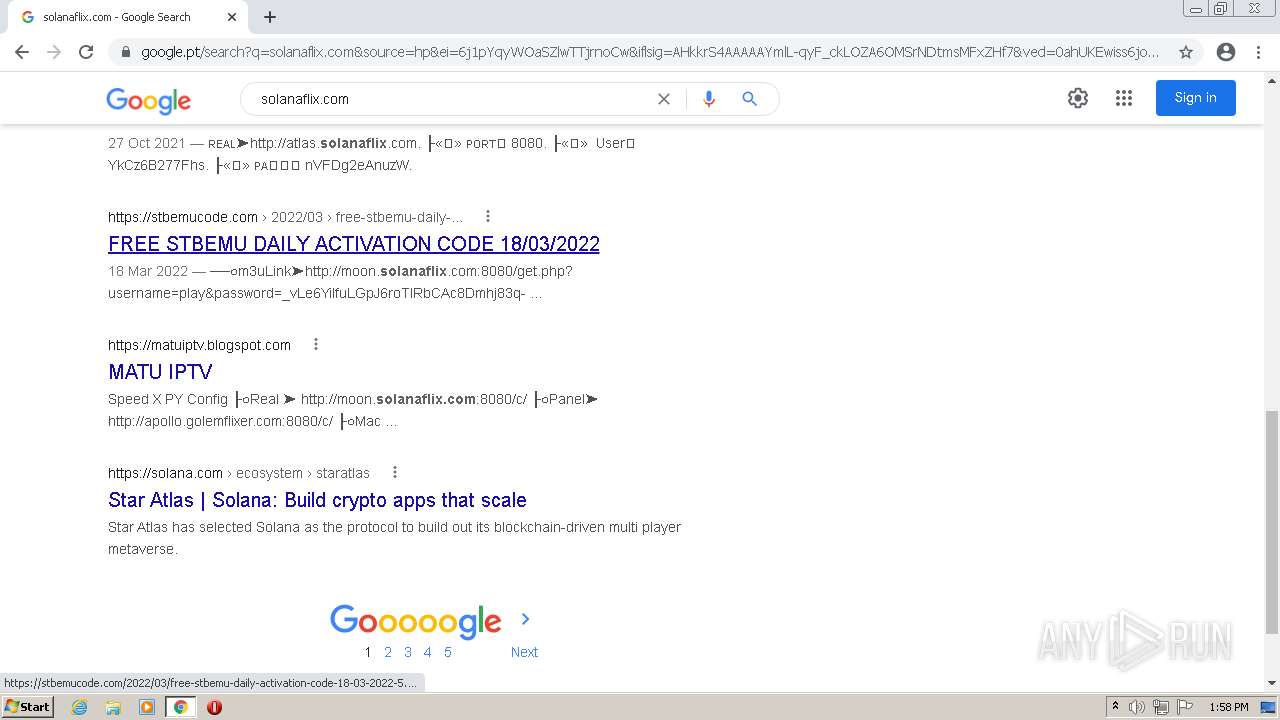Go to results page 3

[x=408, y=652]
